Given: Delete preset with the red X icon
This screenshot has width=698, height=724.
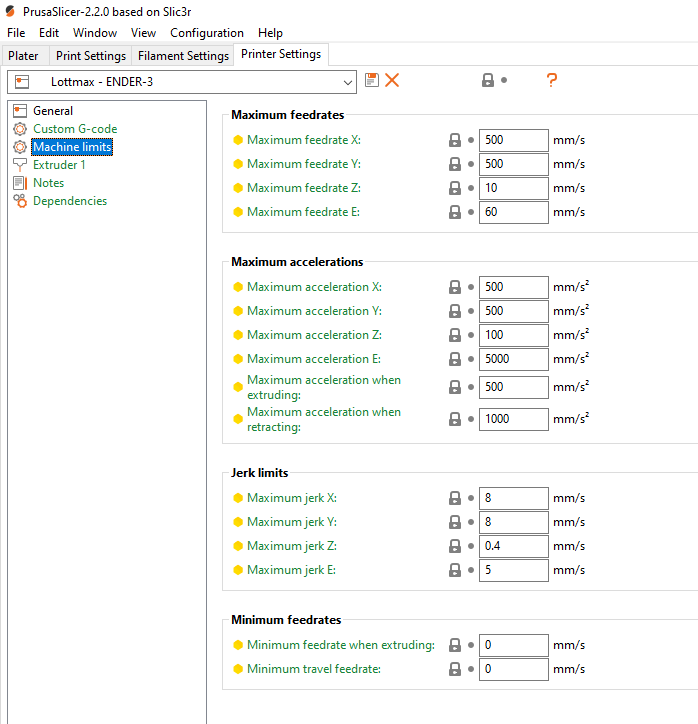Looking at the screenshot, I should click(x=392, y=80).
